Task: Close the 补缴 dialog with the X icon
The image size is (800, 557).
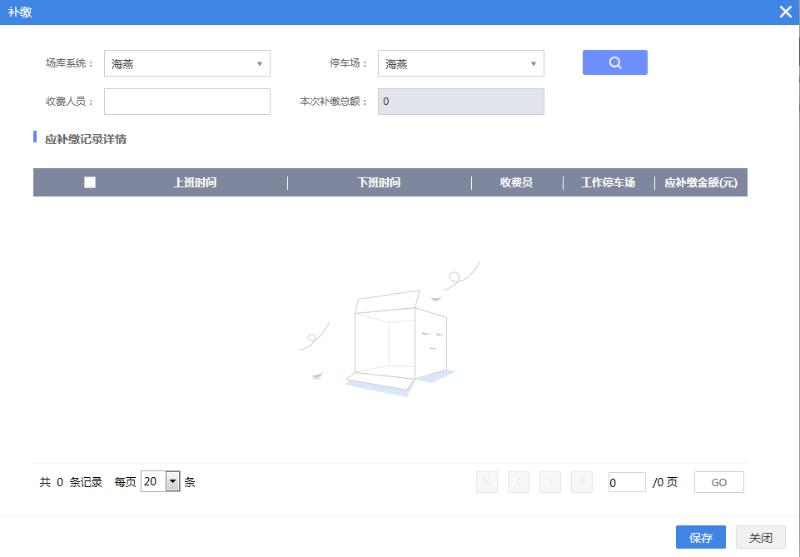Action: (785, 11)
